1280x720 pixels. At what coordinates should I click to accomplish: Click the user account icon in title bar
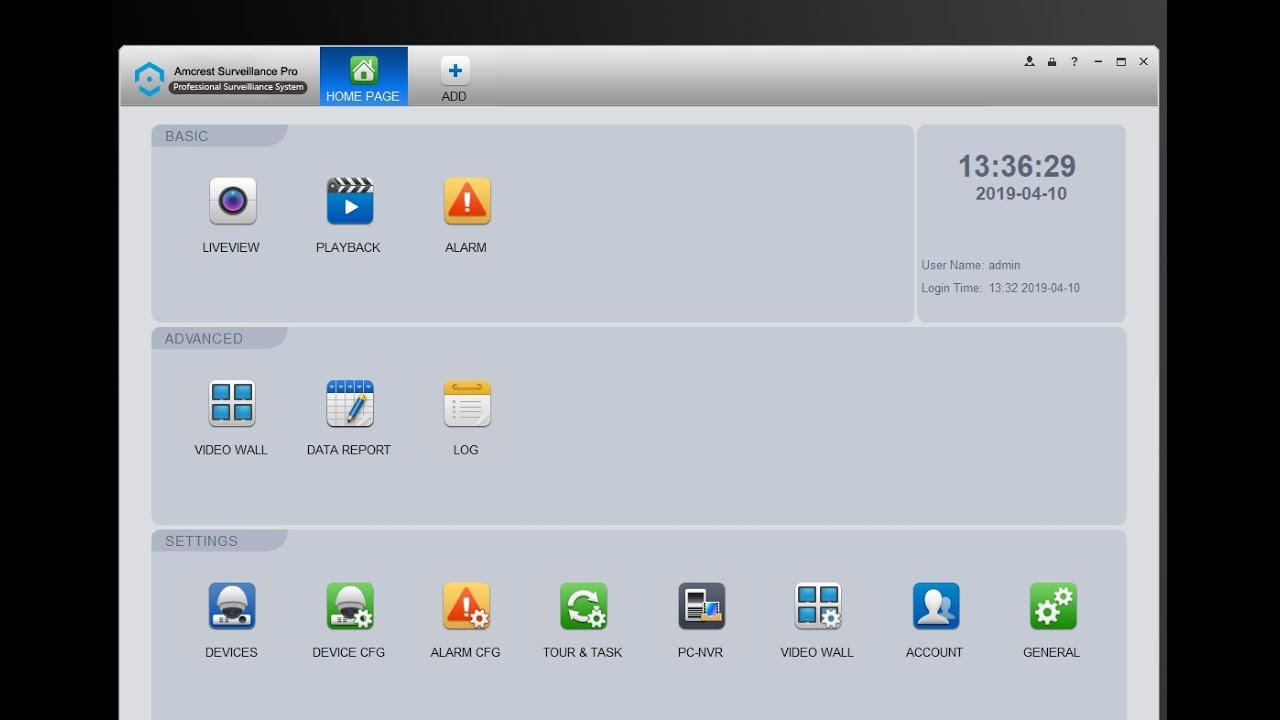pyautogui.click(x=1029, y=62)
